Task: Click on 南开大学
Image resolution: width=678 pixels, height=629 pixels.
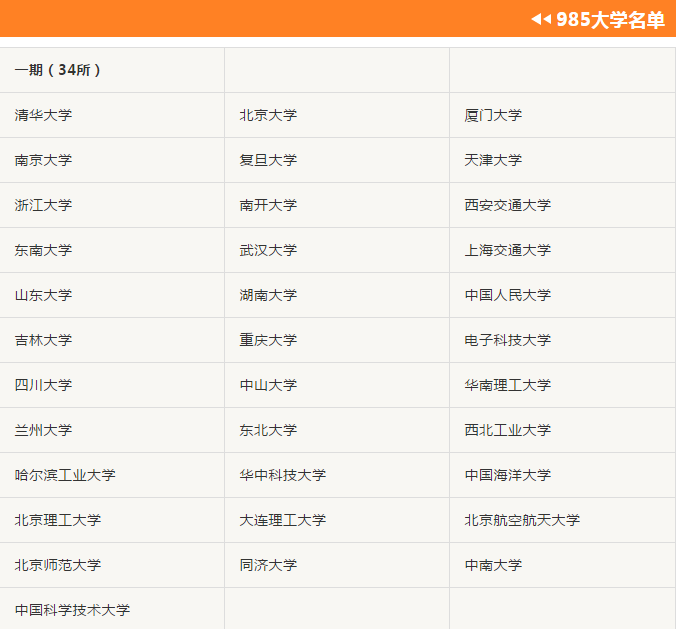Action: click(268, 205)
